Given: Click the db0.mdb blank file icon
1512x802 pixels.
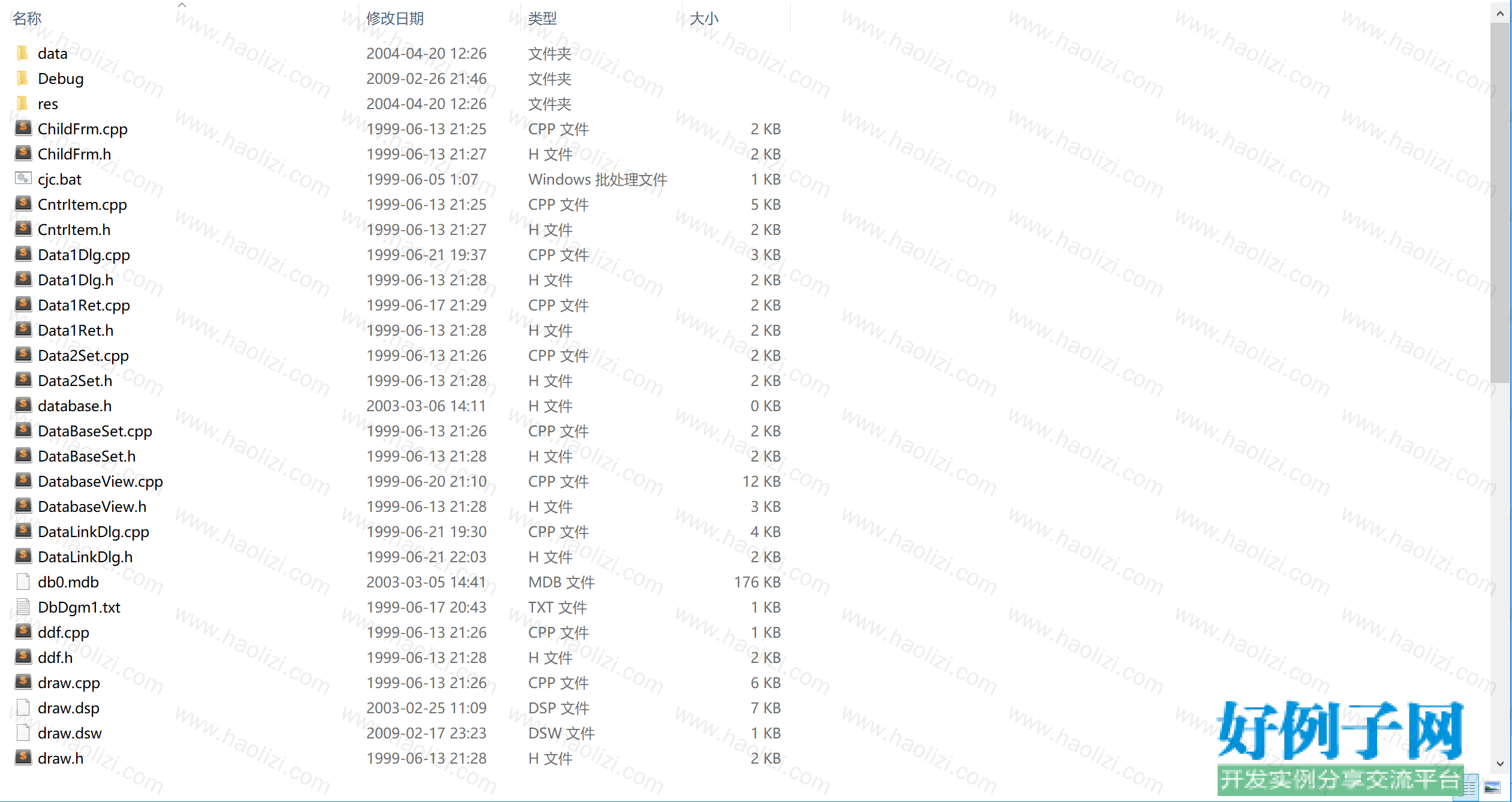Looking at the screenshot, I should [23, 581].
